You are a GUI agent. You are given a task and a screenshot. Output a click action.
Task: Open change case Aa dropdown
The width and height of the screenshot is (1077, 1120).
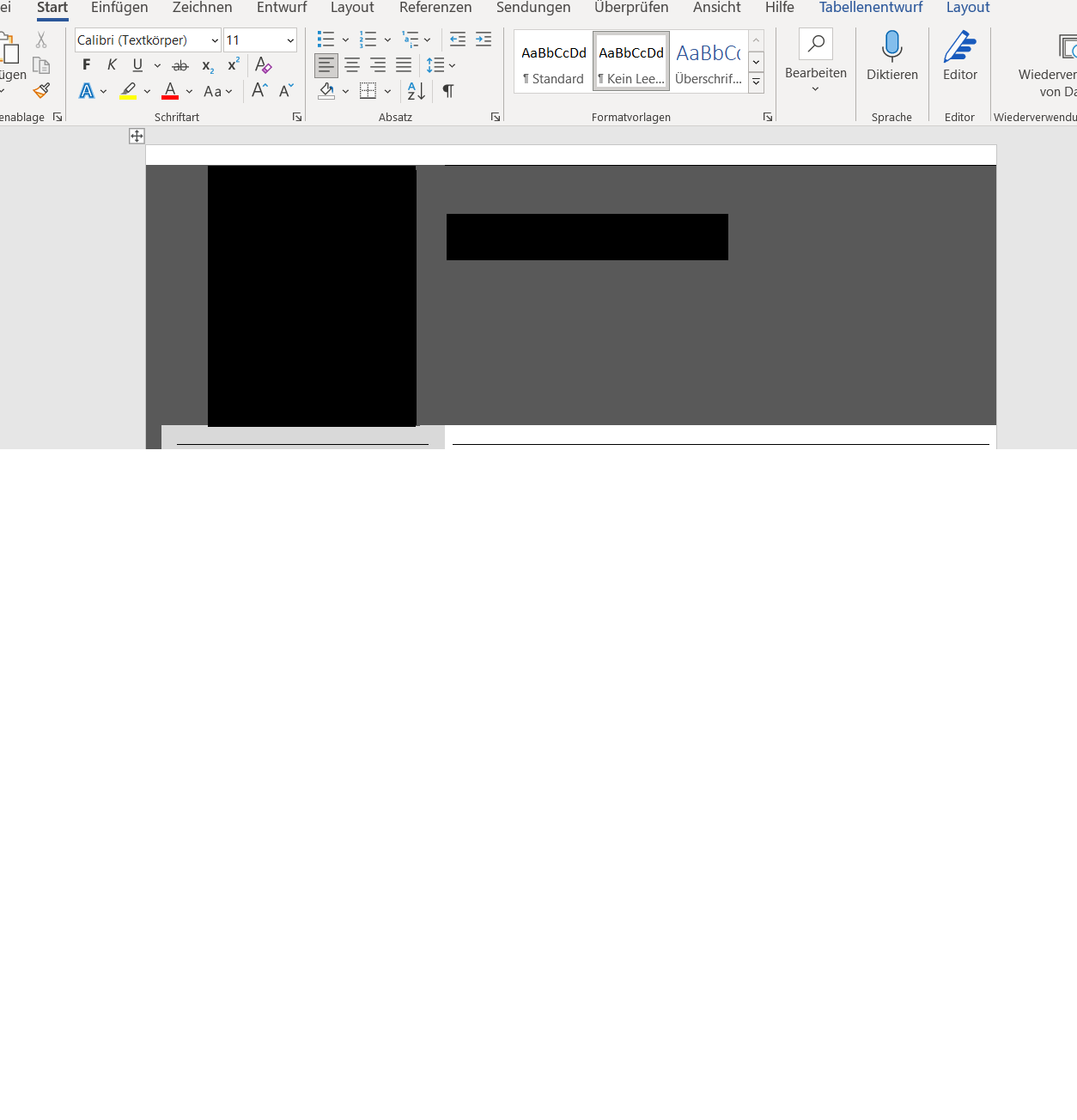tap(218, 91)
